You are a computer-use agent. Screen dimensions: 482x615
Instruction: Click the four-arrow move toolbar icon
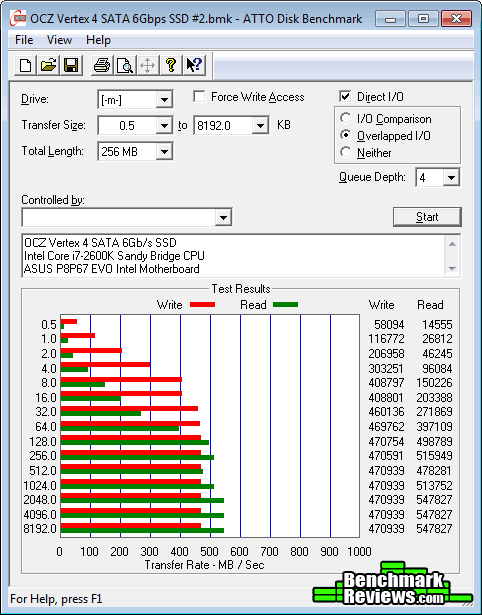[x=147, y=65]
